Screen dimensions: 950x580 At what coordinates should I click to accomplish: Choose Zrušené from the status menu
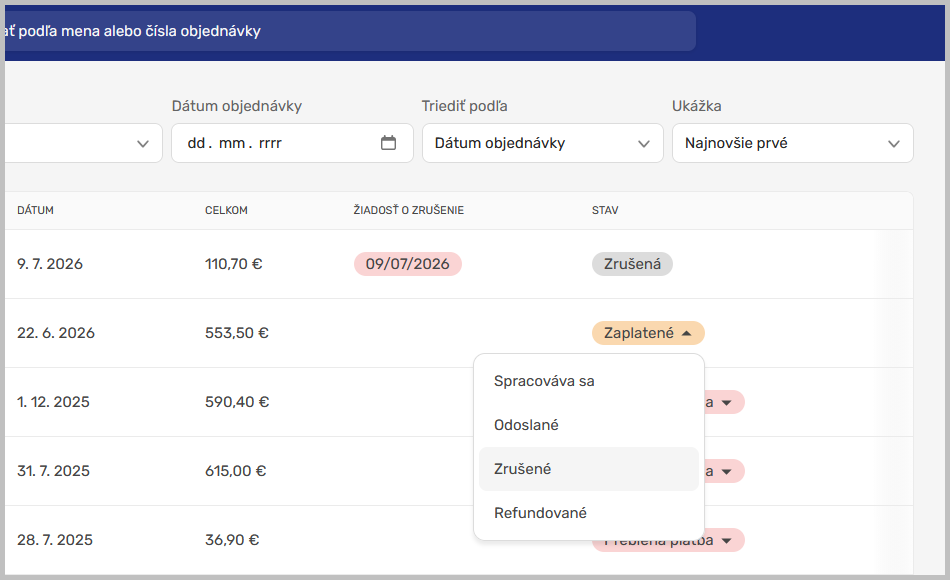[x=589, y=469]
